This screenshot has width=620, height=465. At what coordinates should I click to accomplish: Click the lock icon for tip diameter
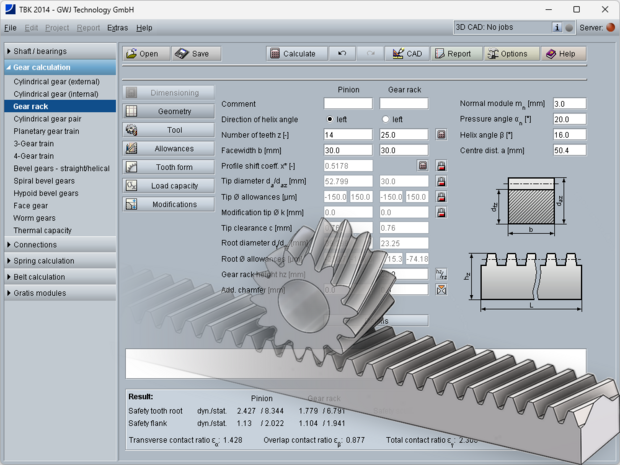(441, 181)
